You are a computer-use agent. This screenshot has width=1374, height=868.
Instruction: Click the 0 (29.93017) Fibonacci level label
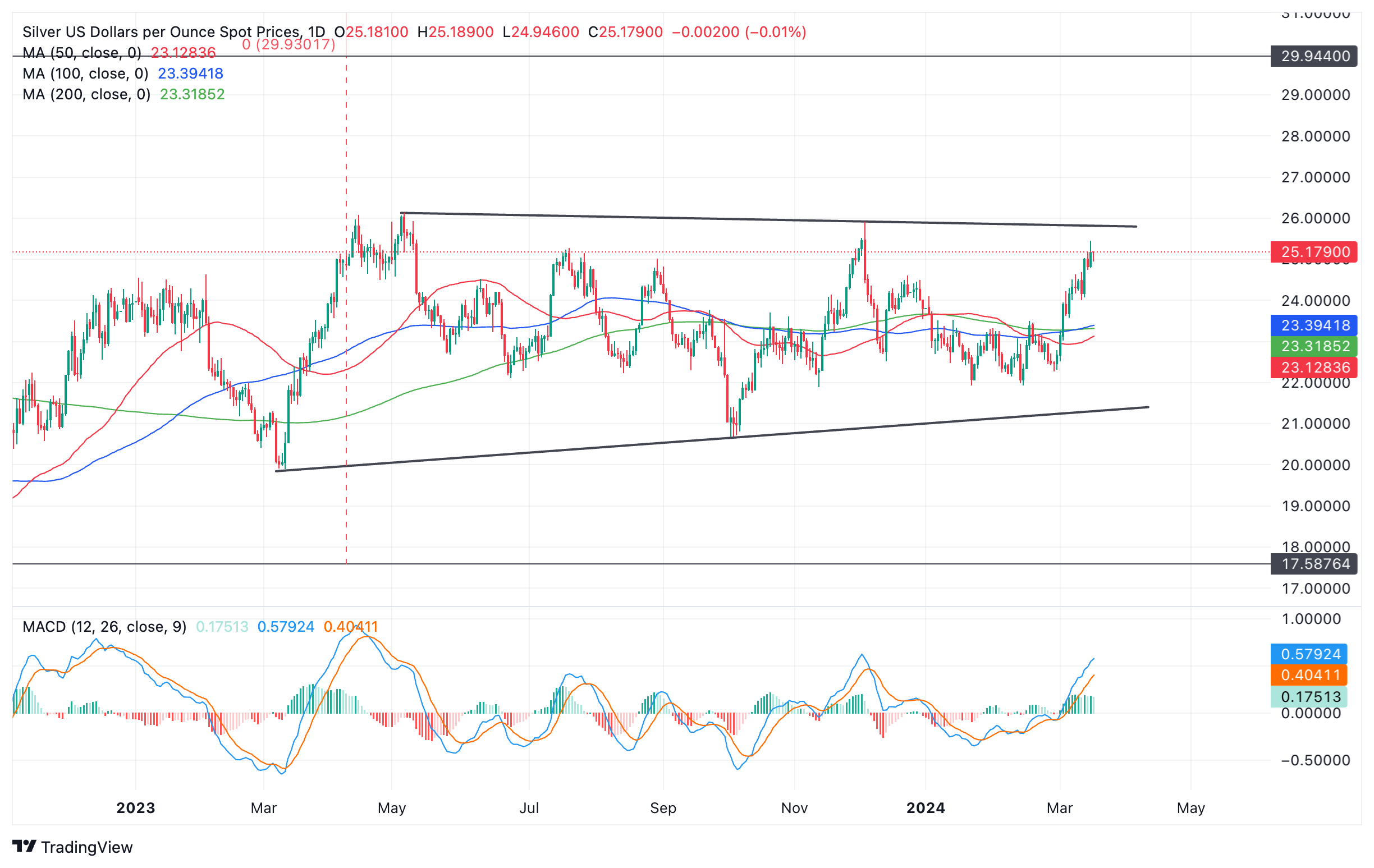288,44
